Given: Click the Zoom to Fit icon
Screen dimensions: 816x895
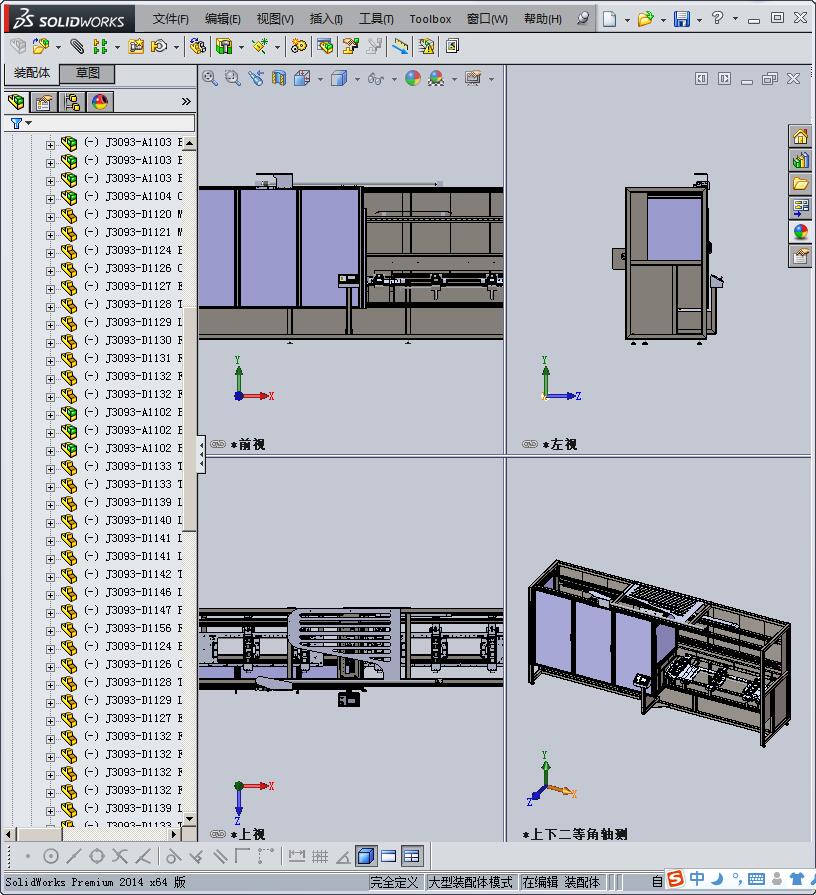Looking at the screenshot, I should tap(210, 78).
